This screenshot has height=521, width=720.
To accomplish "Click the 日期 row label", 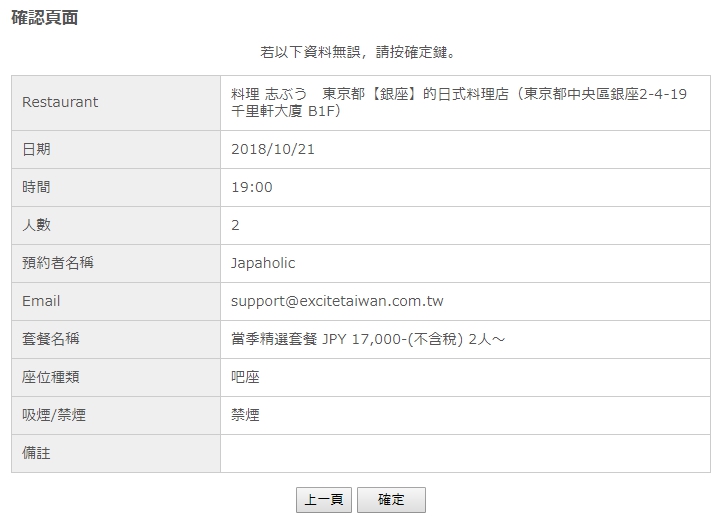I will pos(36,149).
